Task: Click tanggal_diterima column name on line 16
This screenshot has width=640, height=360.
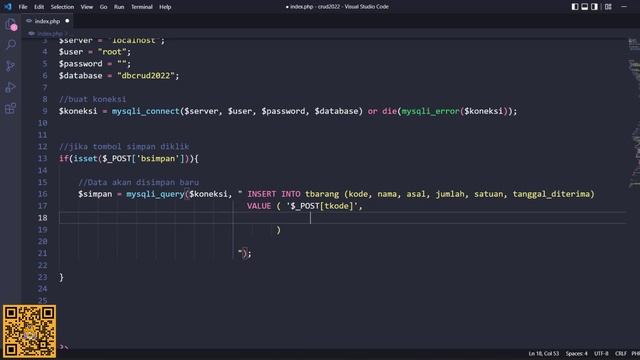Action: [551, 194]
